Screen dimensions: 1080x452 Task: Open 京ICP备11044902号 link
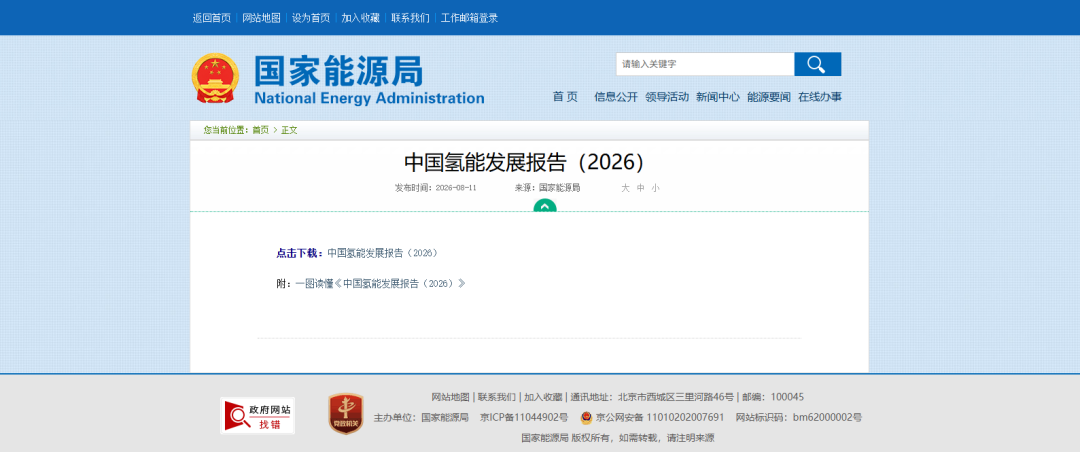point(524,418)
